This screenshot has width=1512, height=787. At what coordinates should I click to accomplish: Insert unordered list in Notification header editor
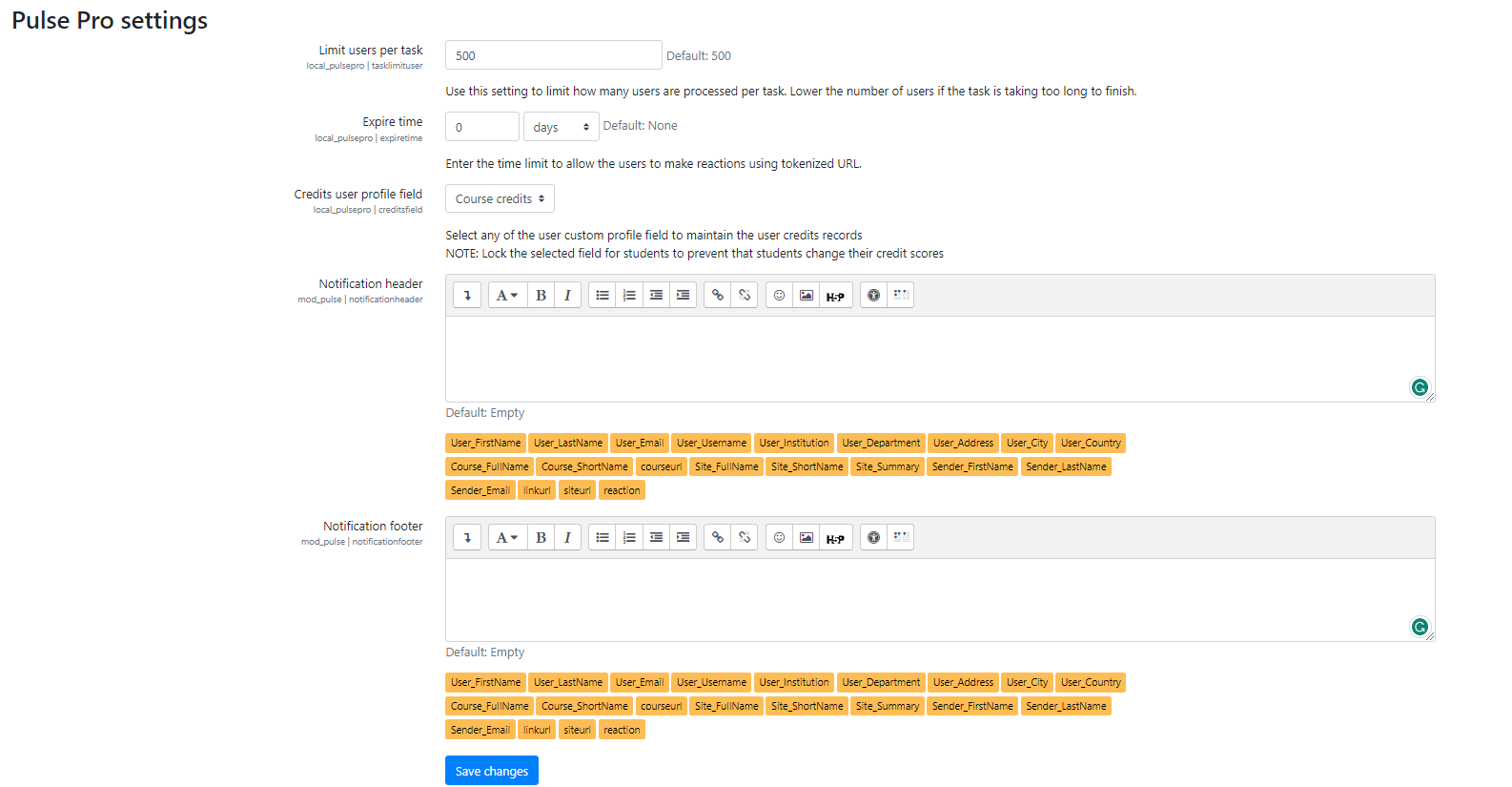[x=603, y=296]
